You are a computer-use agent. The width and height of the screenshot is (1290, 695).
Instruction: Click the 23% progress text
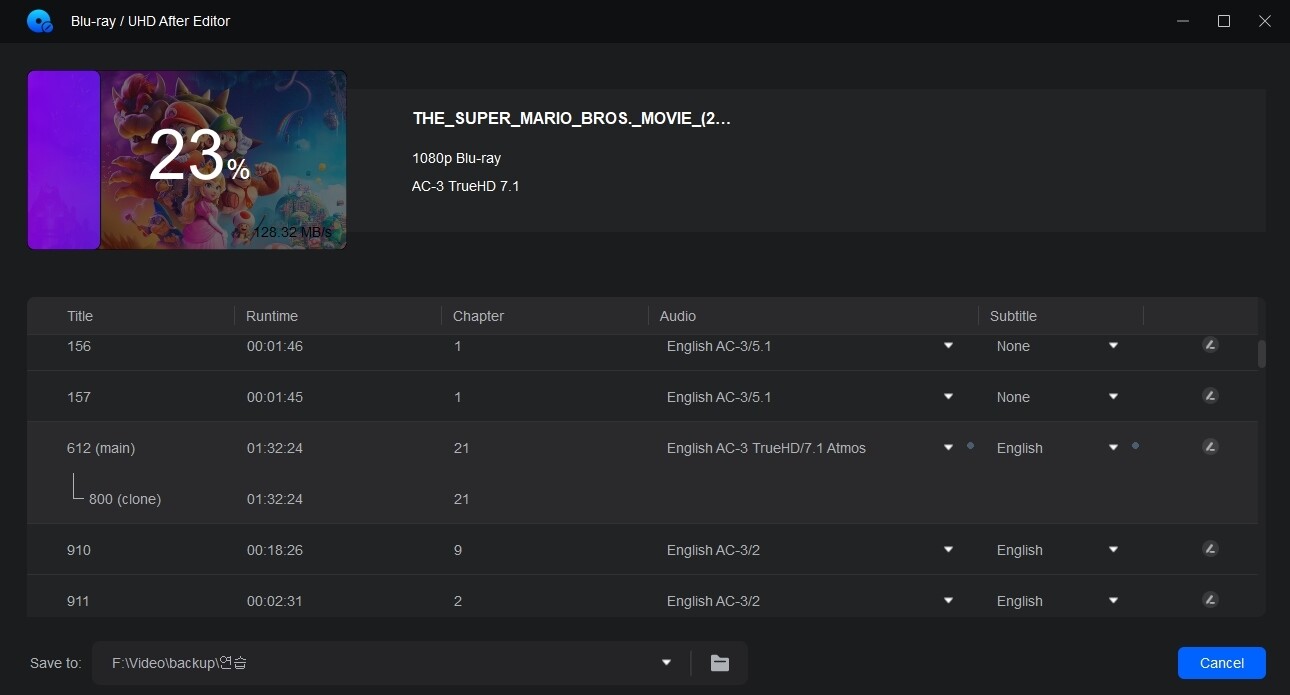199,157
